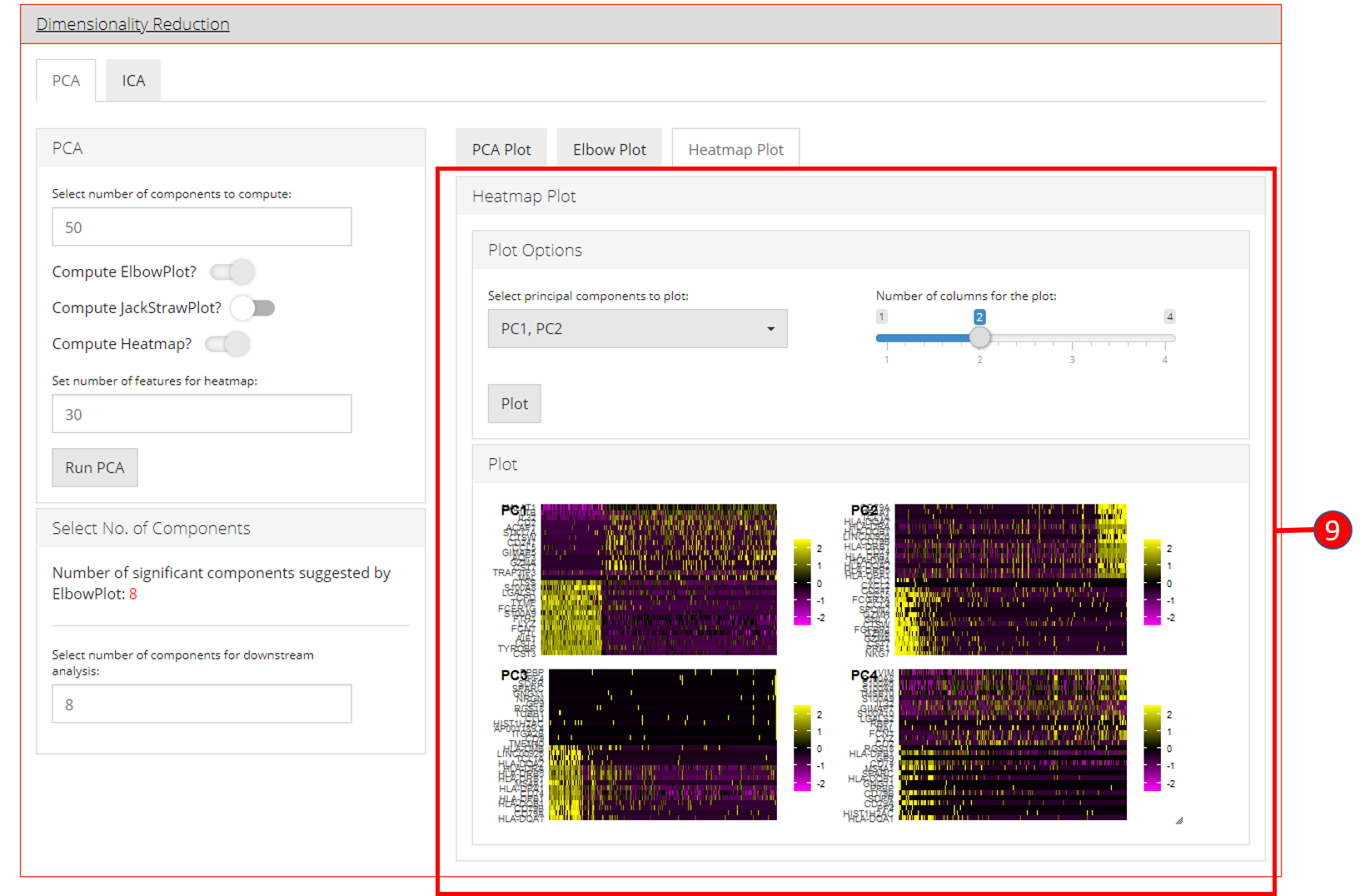Select the PCA Plot tab
Screen dimensions: 1360x896
click(501, 150)
